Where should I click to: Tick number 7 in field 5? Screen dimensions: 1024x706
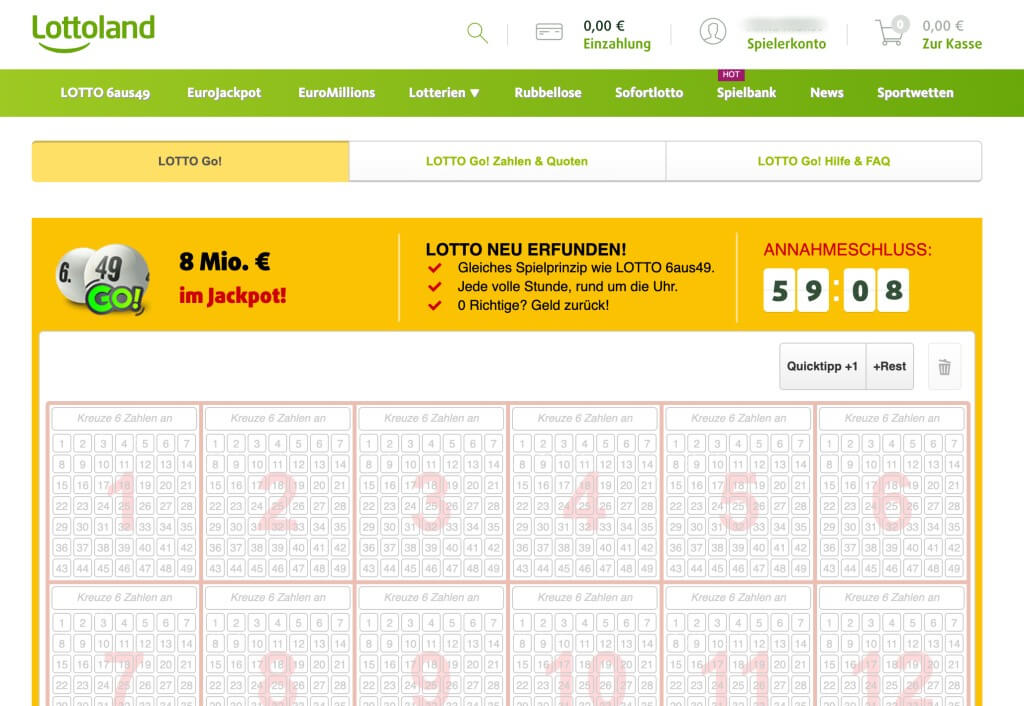point(801,444)
